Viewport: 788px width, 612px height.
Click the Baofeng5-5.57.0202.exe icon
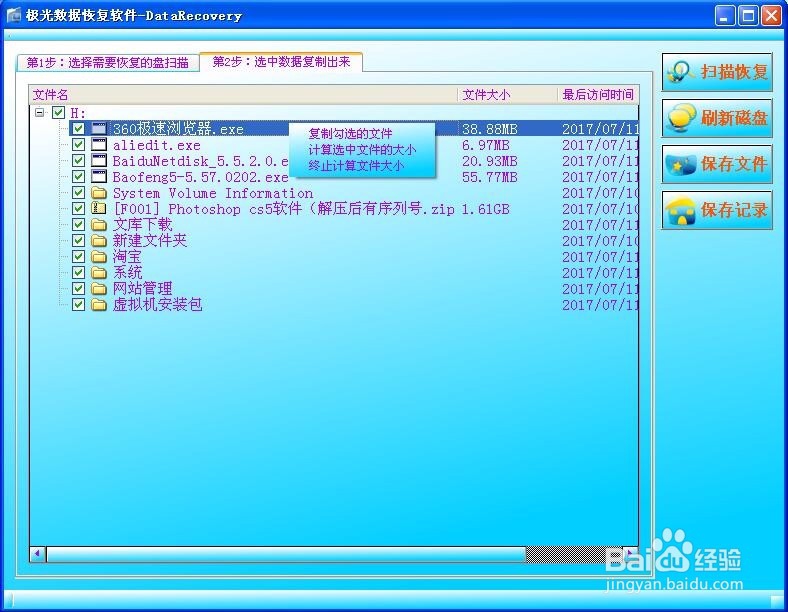99,177
